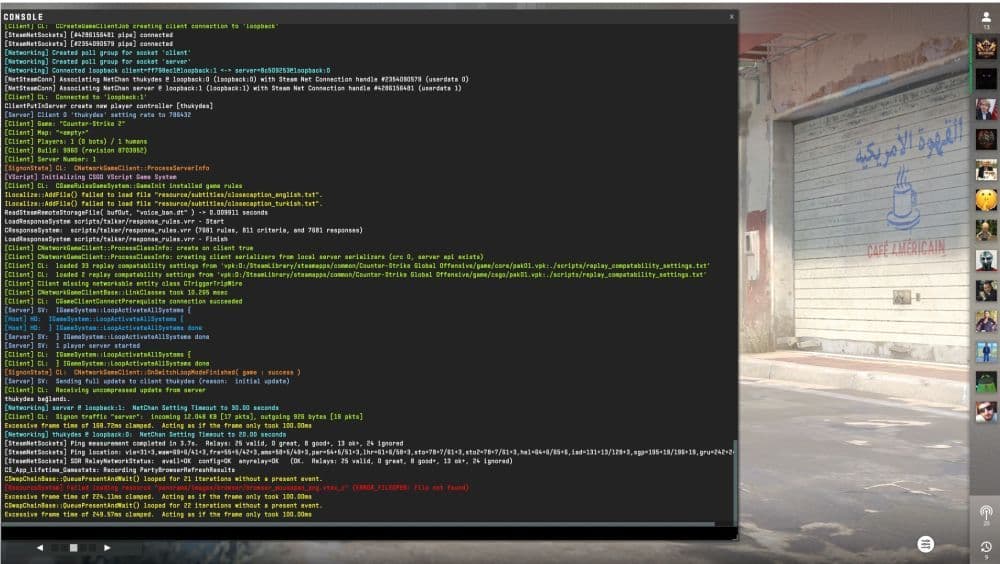
Task: Open the recent teammates clock icon
Action: click(x=986, y=548)
